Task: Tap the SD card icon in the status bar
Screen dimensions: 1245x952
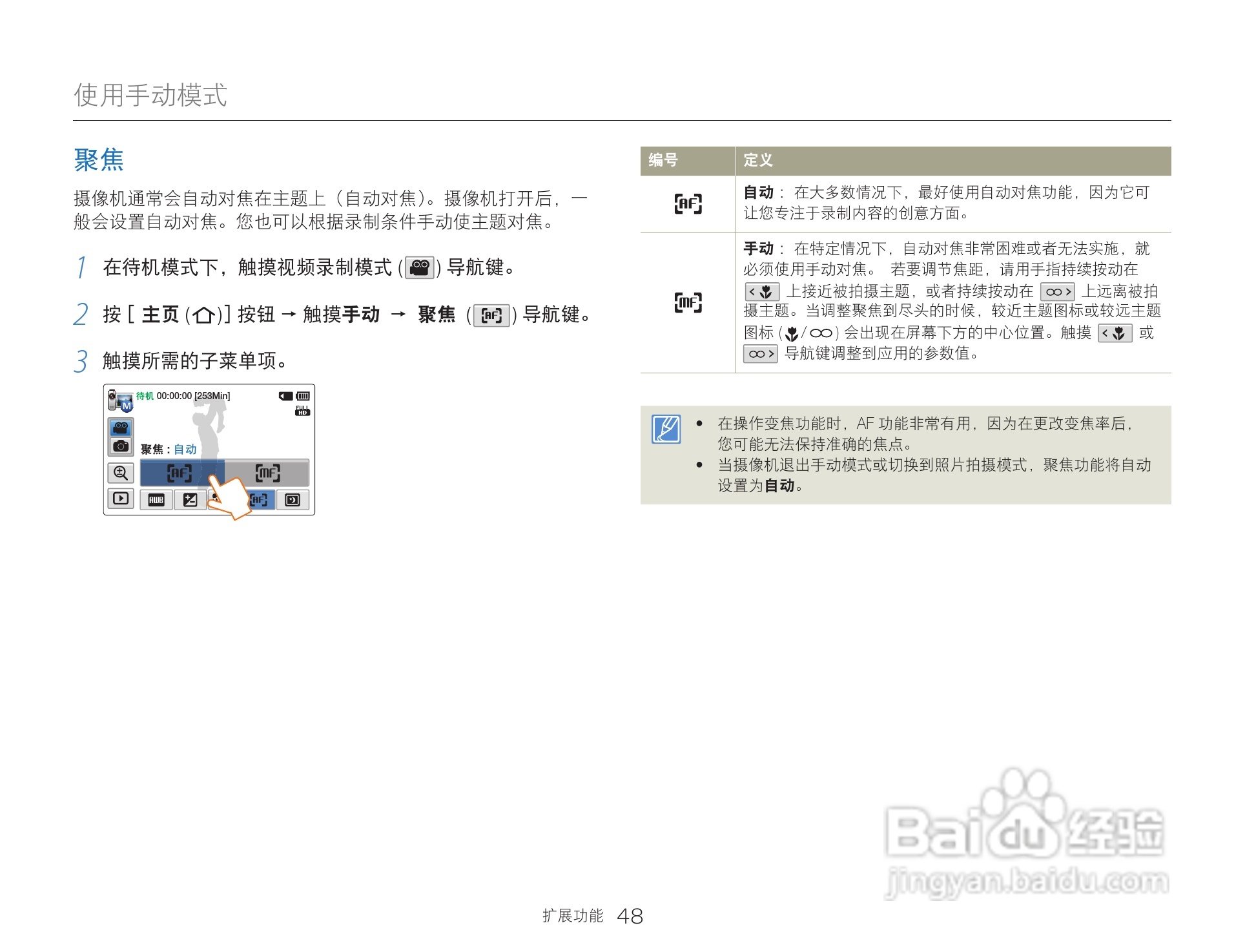Action: coord(285,397)
